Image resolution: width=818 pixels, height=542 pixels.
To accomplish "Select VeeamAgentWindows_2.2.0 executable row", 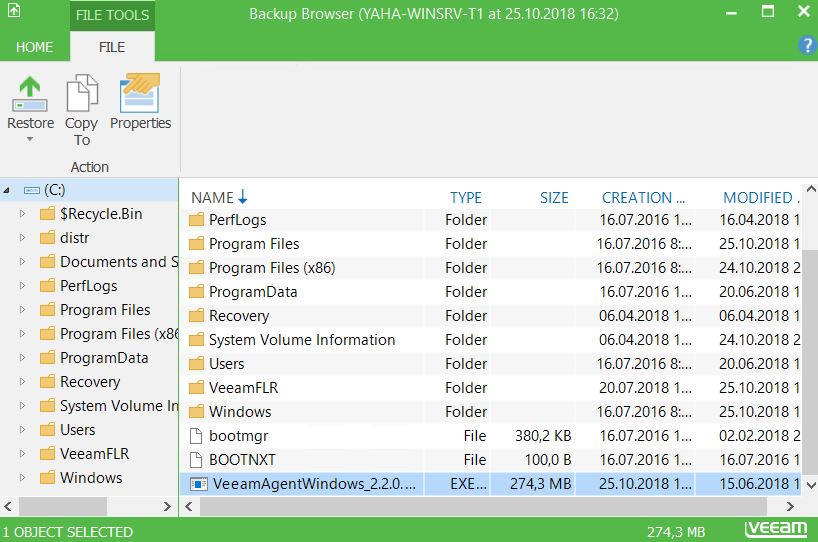I will click(490, 484).
